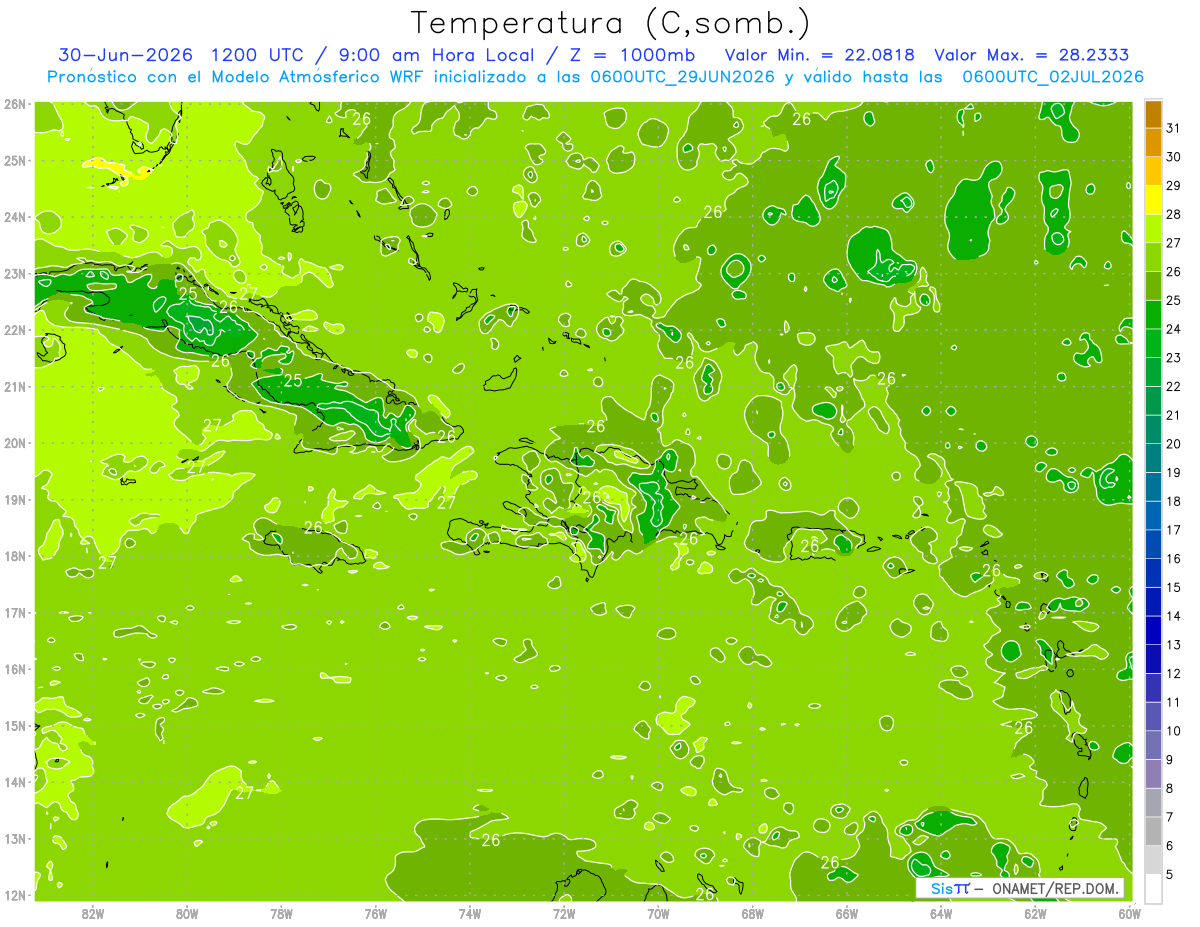1200x927 pixels.
Task: Click the "60W" longitude axis label
Action: pyautogui.click(x=1130, y=913)
